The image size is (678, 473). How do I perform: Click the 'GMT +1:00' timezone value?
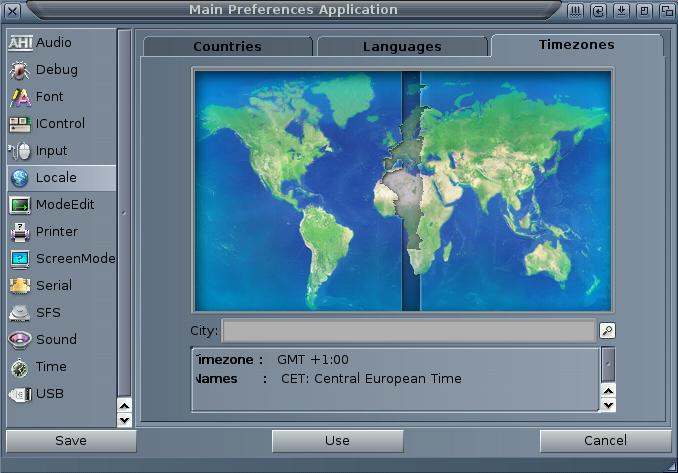[313, 360]
